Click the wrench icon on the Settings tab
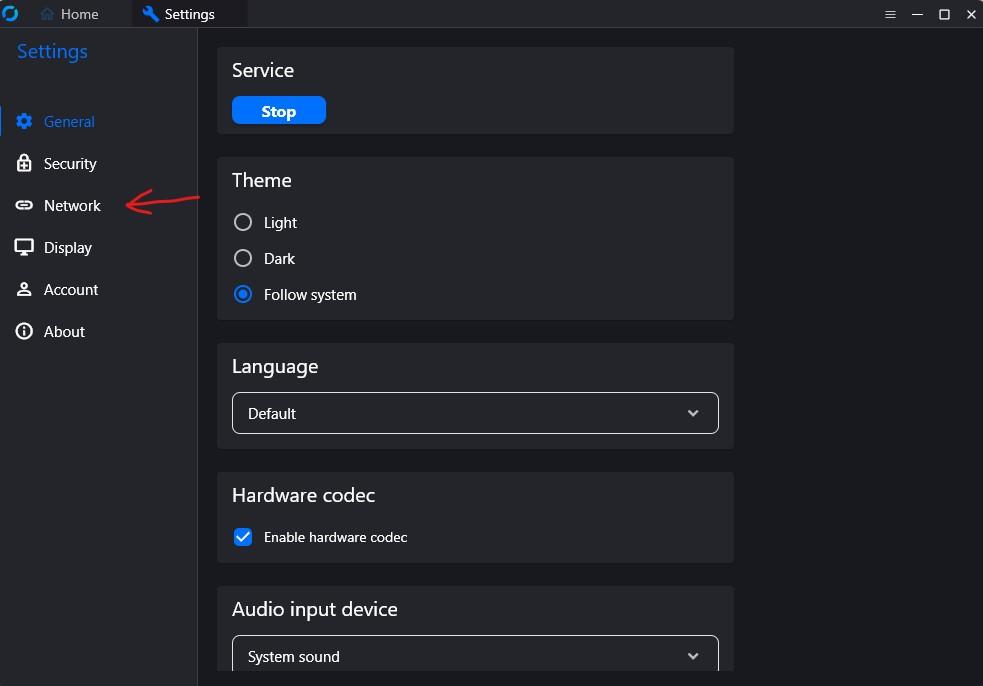Screen dimensions: 983x686 coord(150,14)
